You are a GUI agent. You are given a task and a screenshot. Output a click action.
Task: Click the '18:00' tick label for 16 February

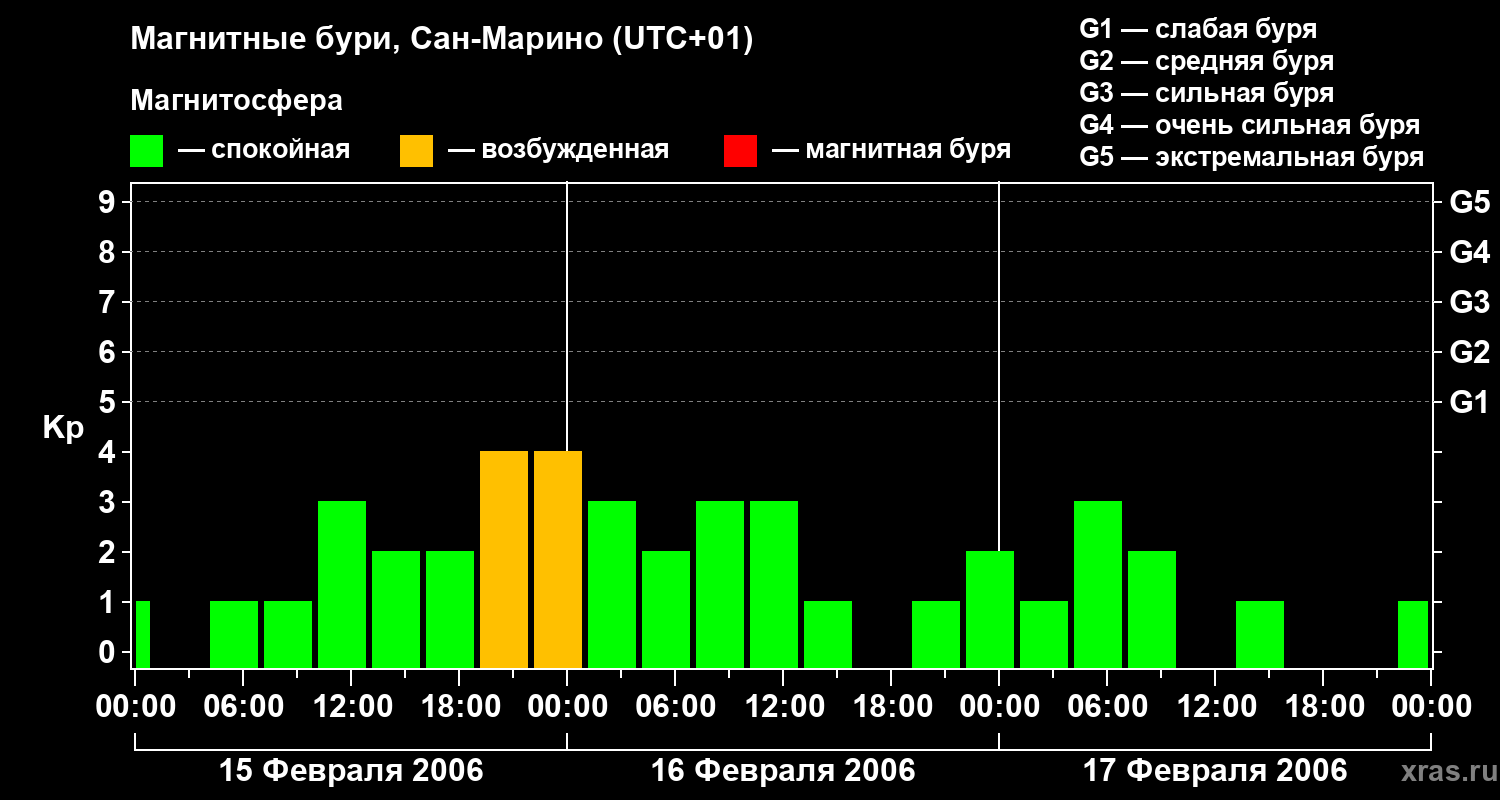(x=891, y=707)
